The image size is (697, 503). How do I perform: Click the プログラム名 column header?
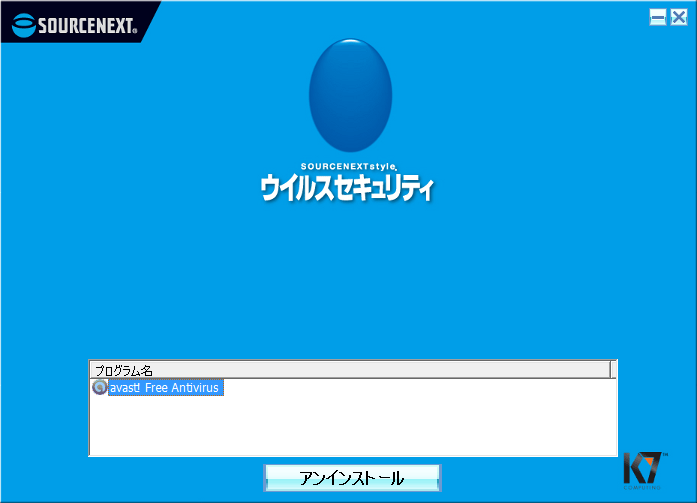click(350, 370)
